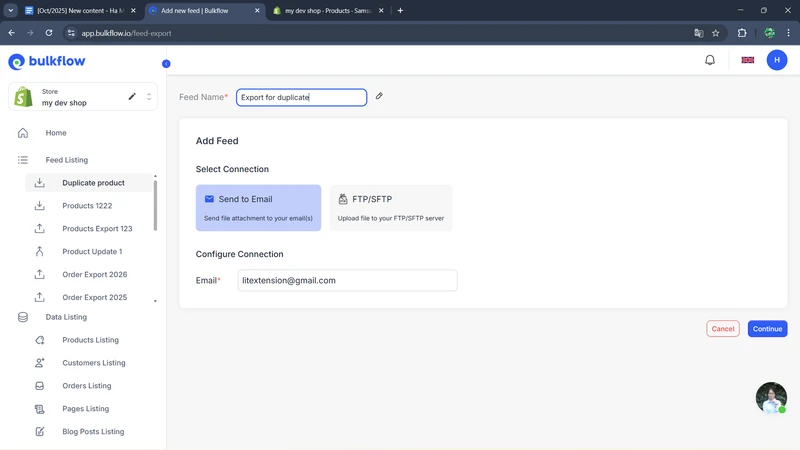Change language via the UK flag icon
Screen dimensions: 800x450
pyautogui.click(x=747, y=60)
